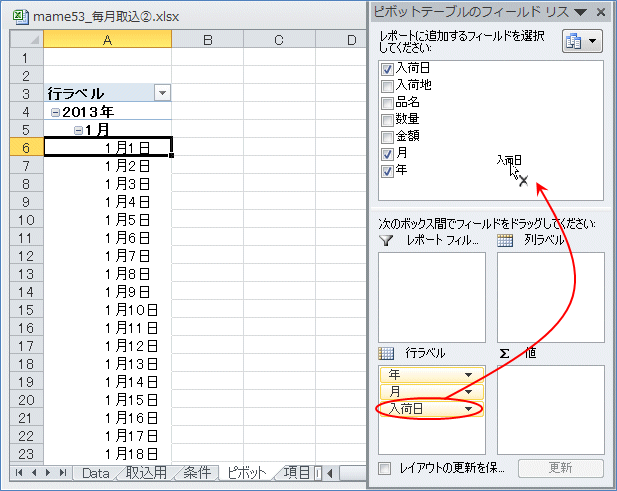
Task: Close the PivotTable field list pane
Action: (601, 13)
